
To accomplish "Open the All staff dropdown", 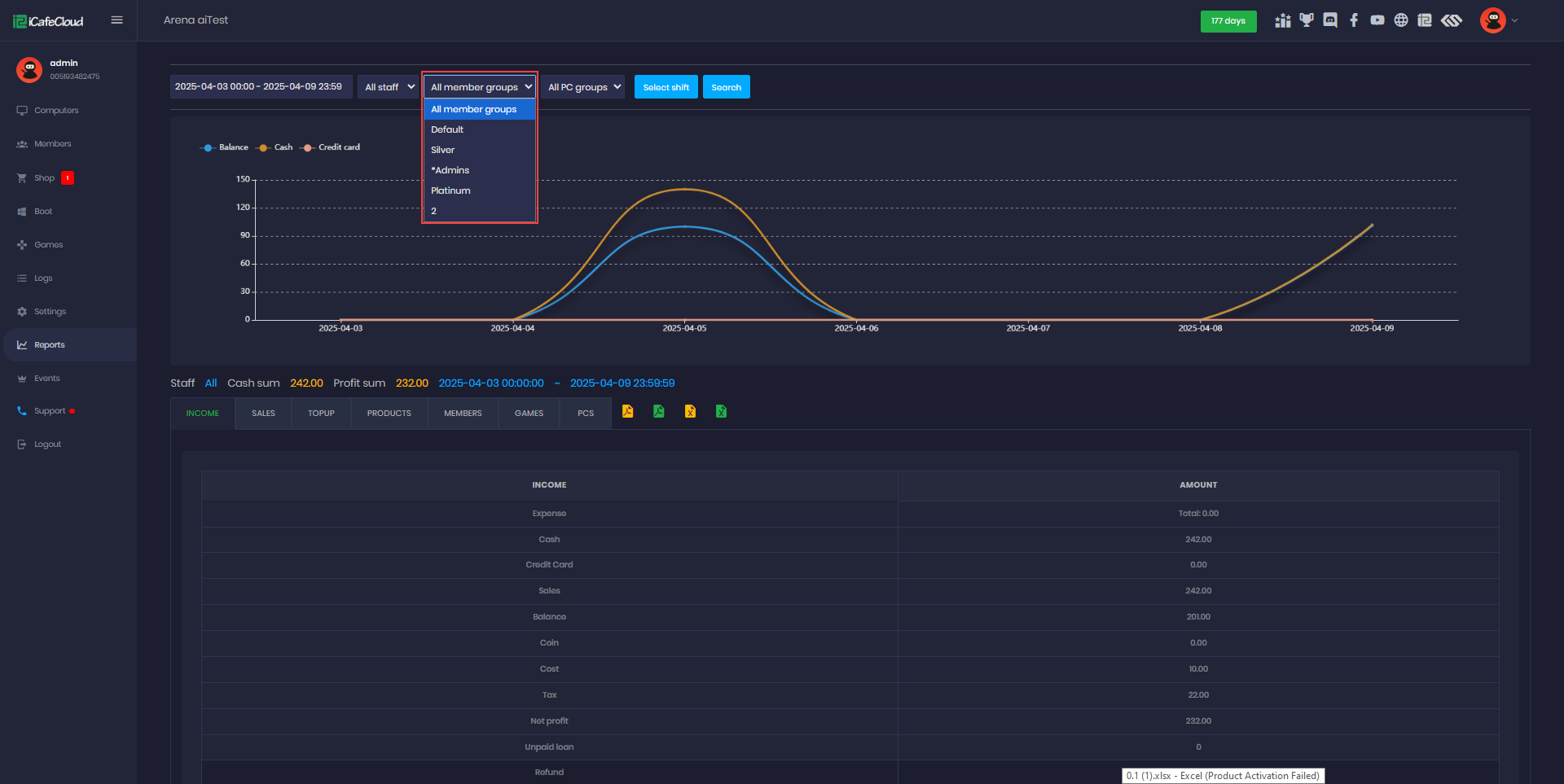I will click(x=389, y=87).
